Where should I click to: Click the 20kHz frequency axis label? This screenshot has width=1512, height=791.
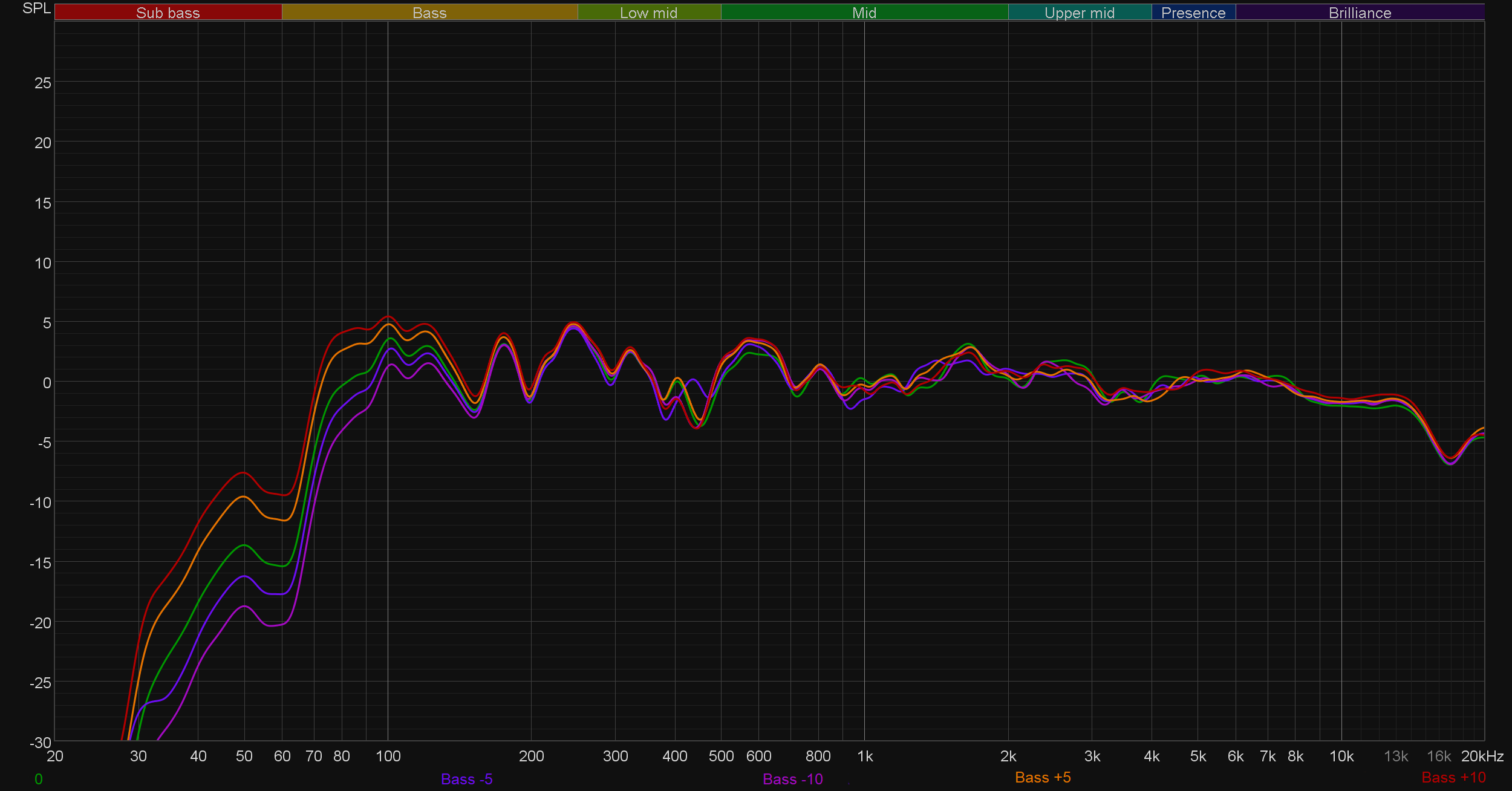coord(1482,756)
